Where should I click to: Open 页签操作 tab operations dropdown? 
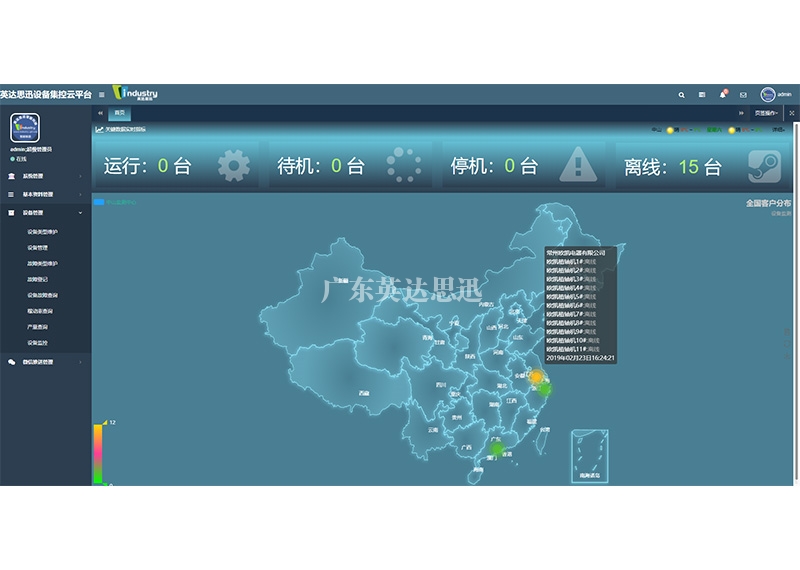click(766, 113)
